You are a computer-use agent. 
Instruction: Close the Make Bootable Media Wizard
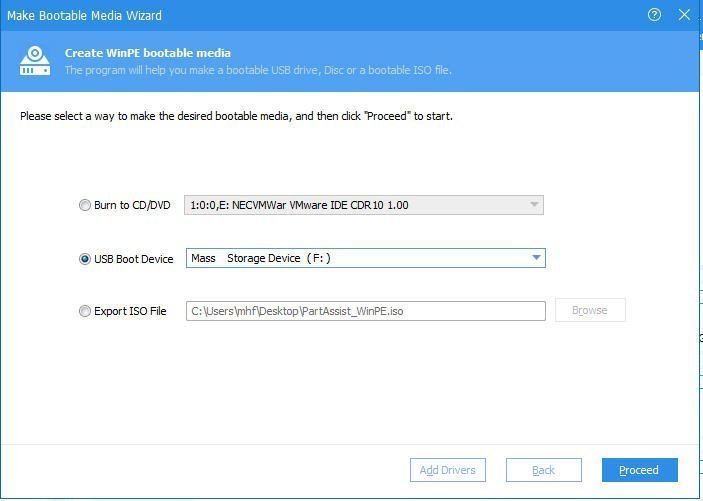684,15
